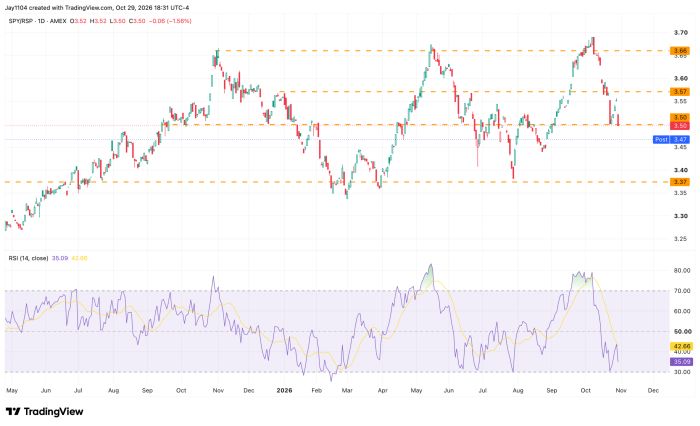Click the SPY/RSP · 1D · AMEX symbol legend

38,21
